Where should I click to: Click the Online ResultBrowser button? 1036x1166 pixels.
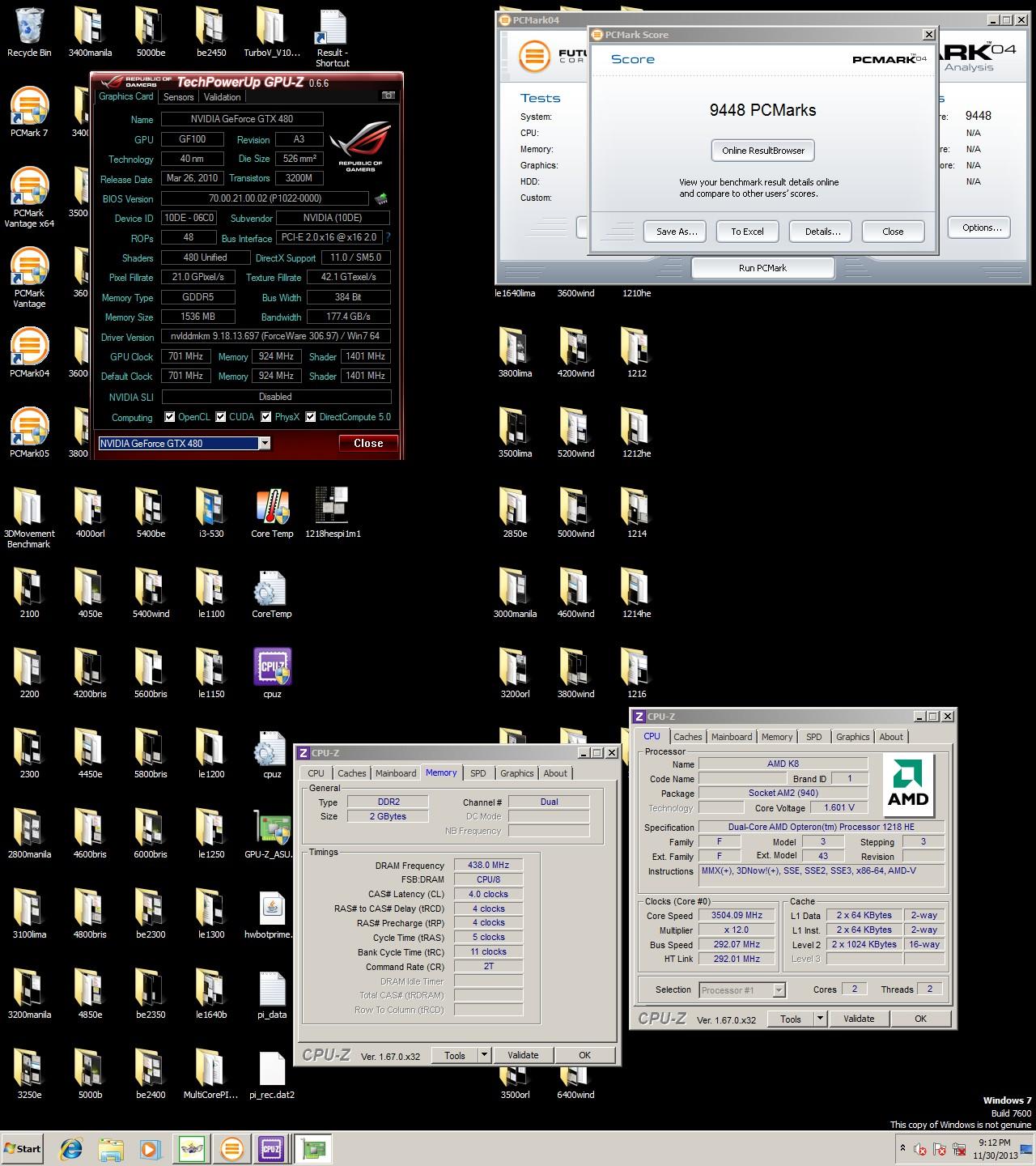(x=763, y=151)
